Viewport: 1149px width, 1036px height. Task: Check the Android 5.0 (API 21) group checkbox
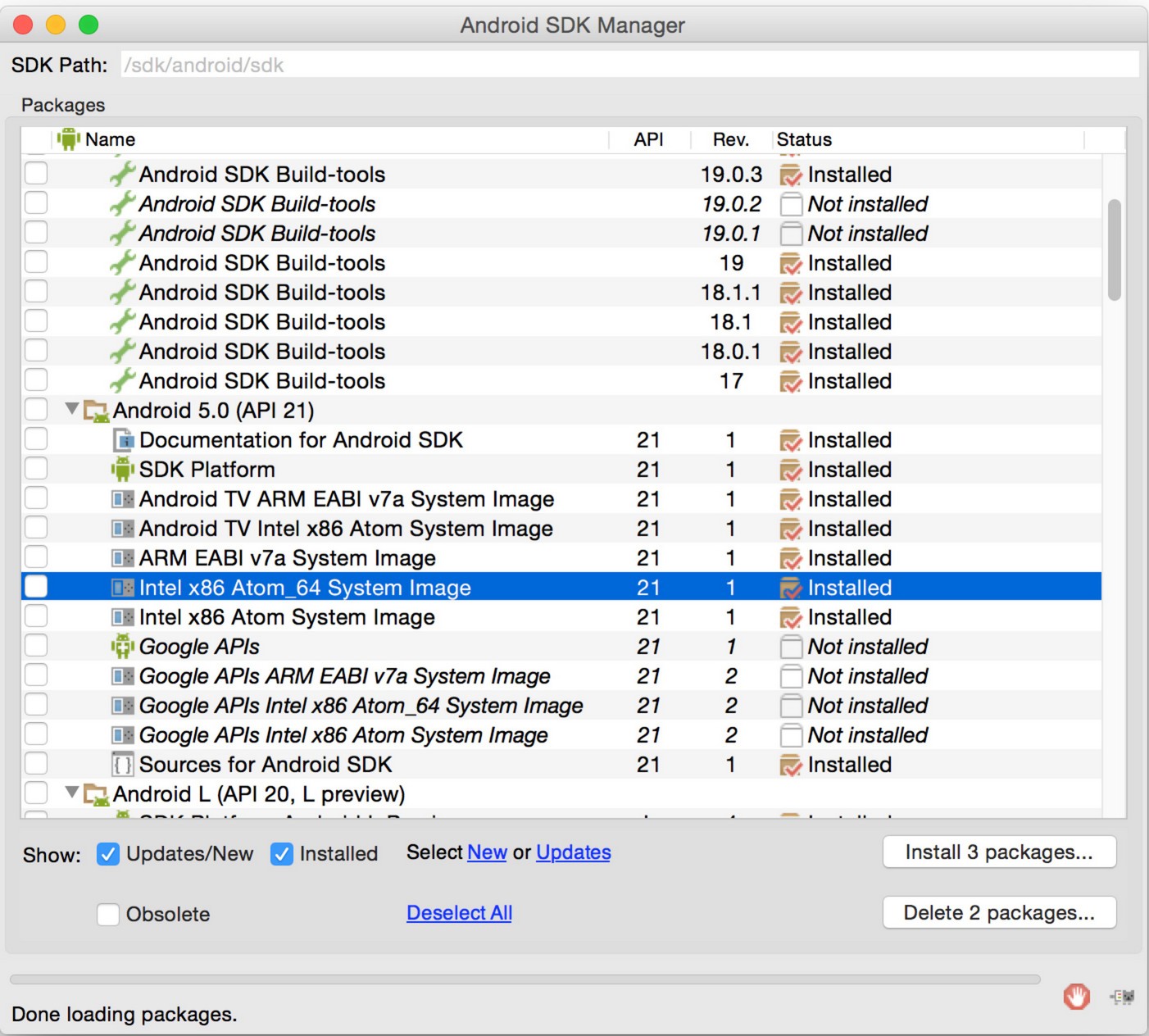(36, 409)
